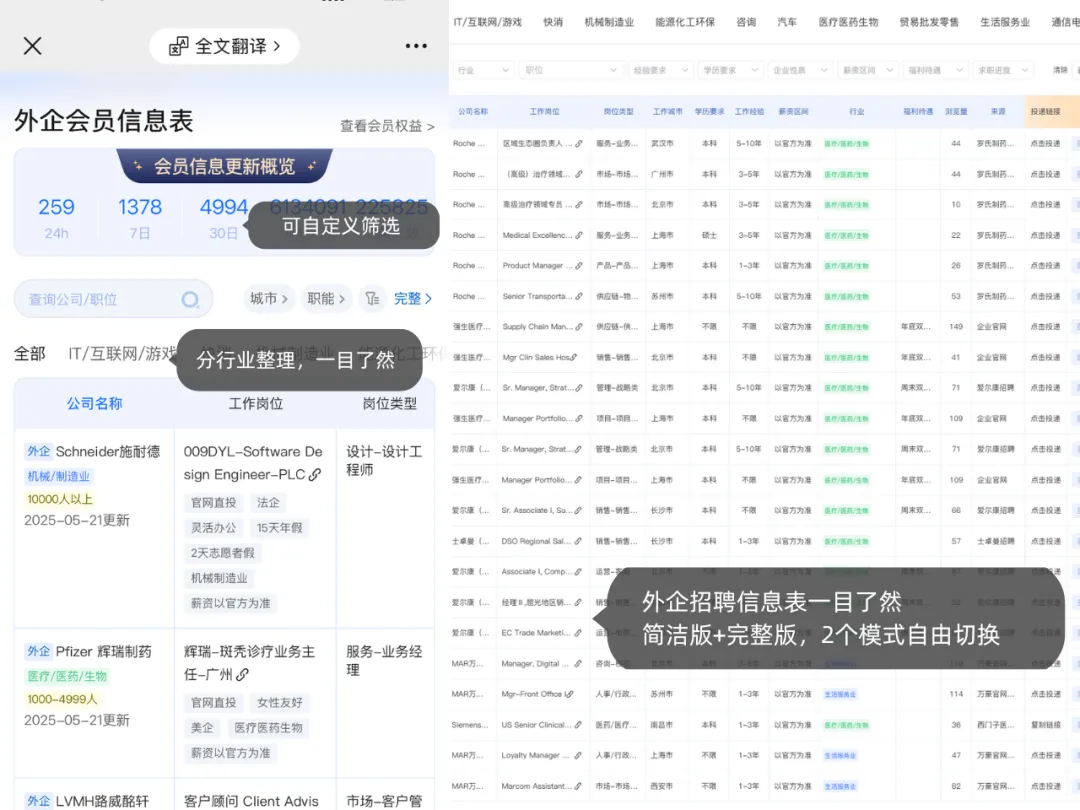
Task: Click the 清除 clear filters button
Action: click(x=1060, y=70)
